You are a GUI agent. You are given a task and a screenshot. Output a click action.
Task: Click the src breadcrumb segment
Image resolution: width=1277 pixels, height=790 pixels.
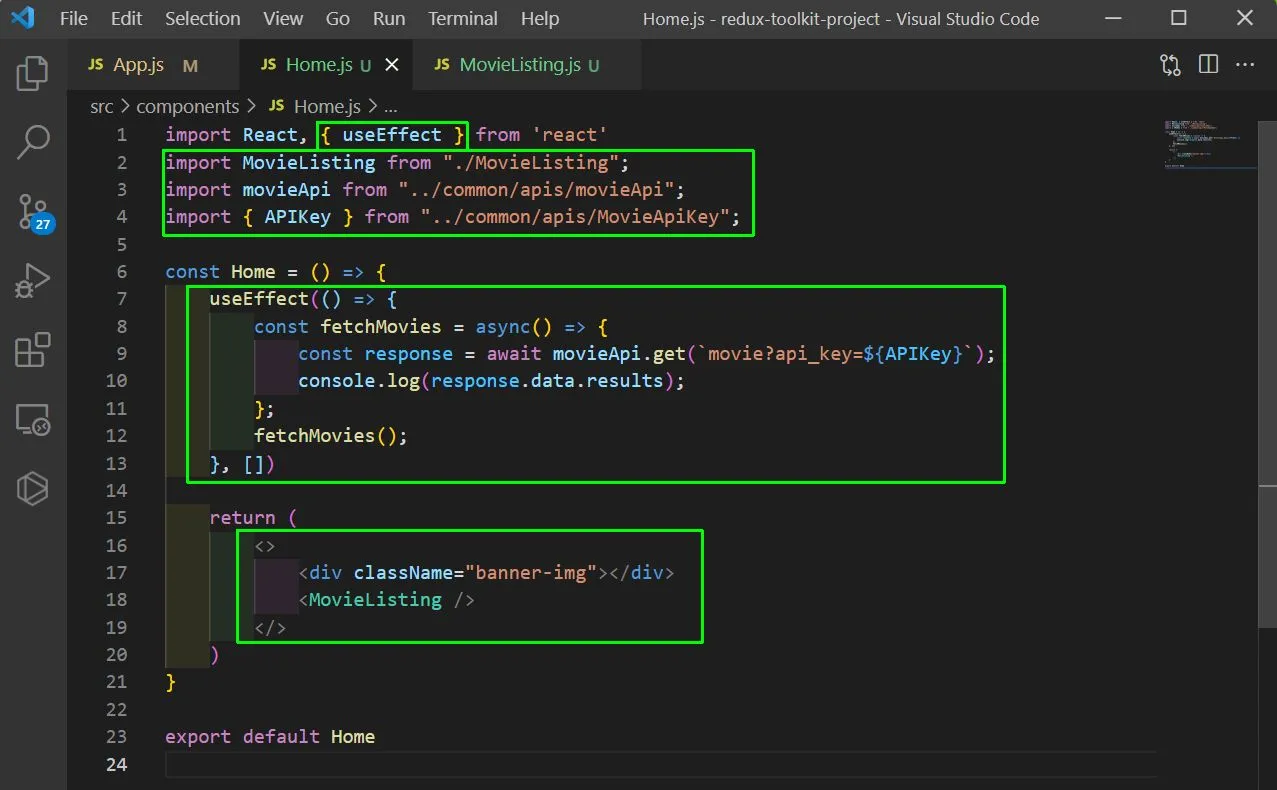pyautogui.click(x=102, y=106)
